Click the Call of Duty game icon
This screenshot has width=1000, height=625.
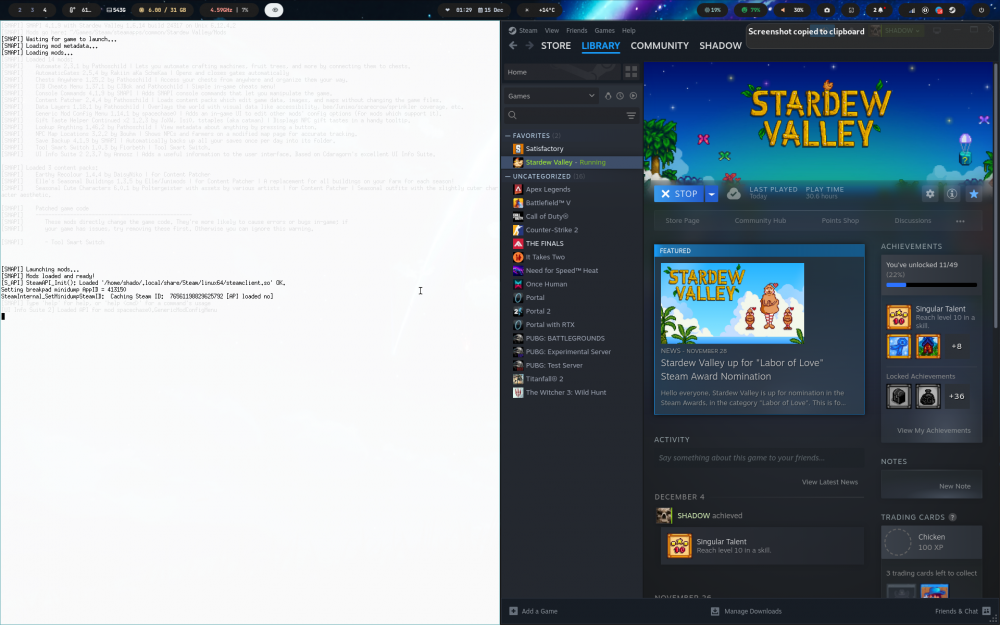pos(518,216)
